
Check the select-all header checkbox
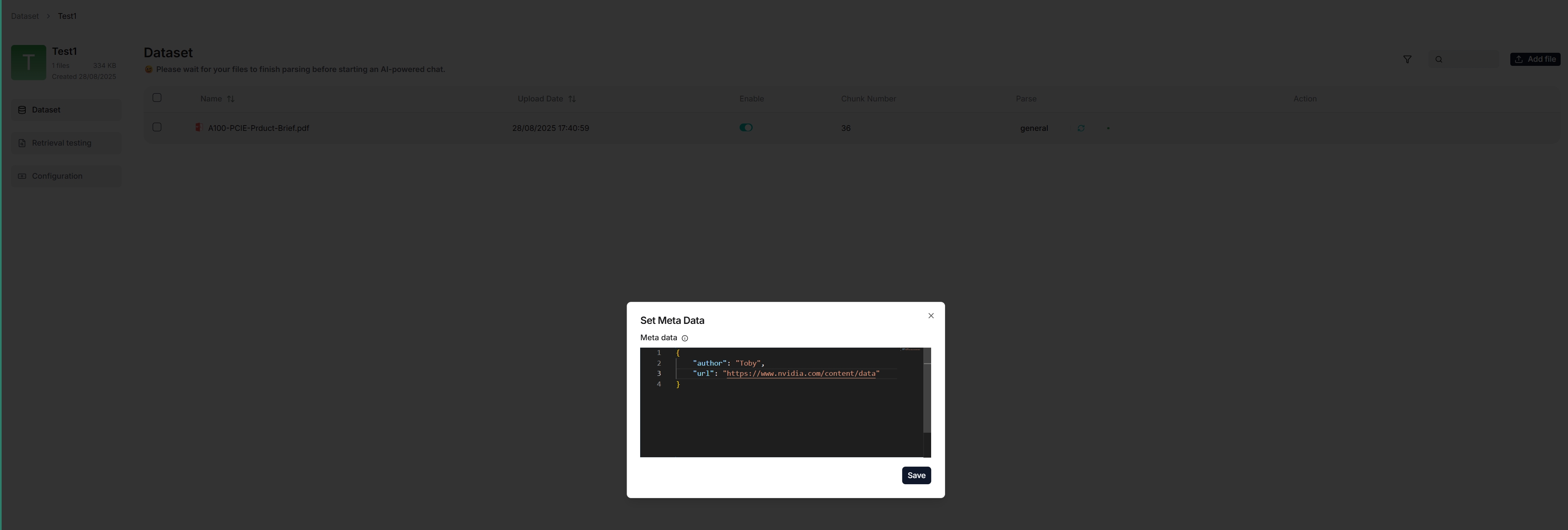[x=157, y=97]
